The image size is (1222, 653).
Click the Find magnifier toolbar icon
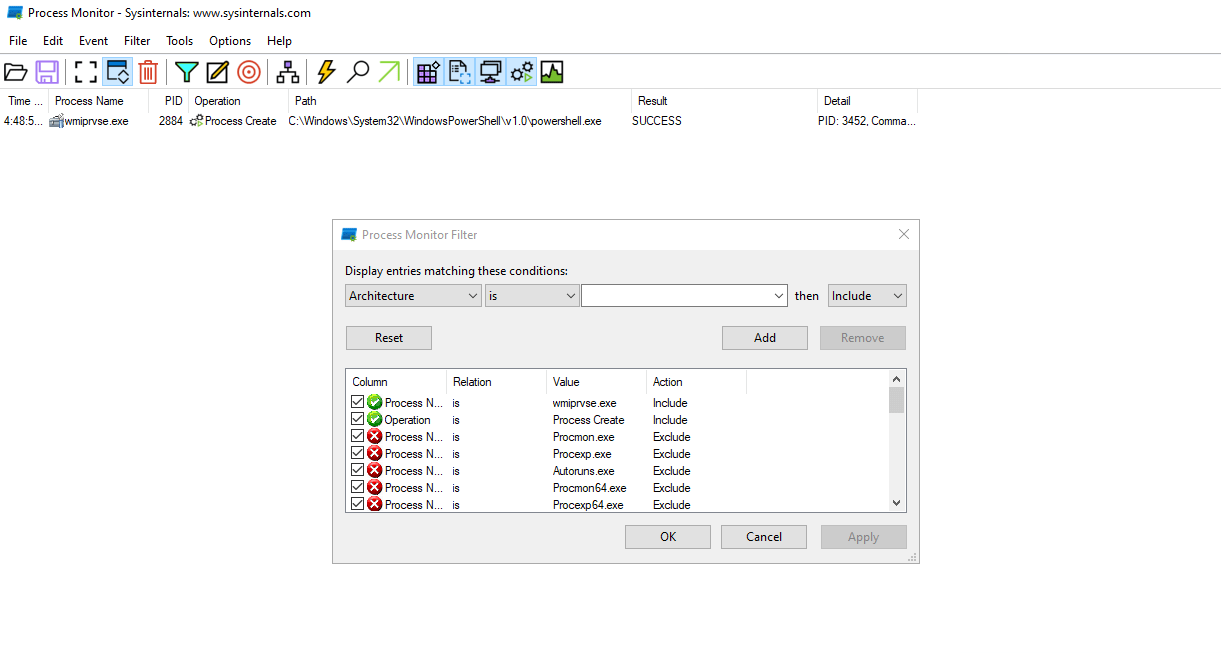click(358, 72)
